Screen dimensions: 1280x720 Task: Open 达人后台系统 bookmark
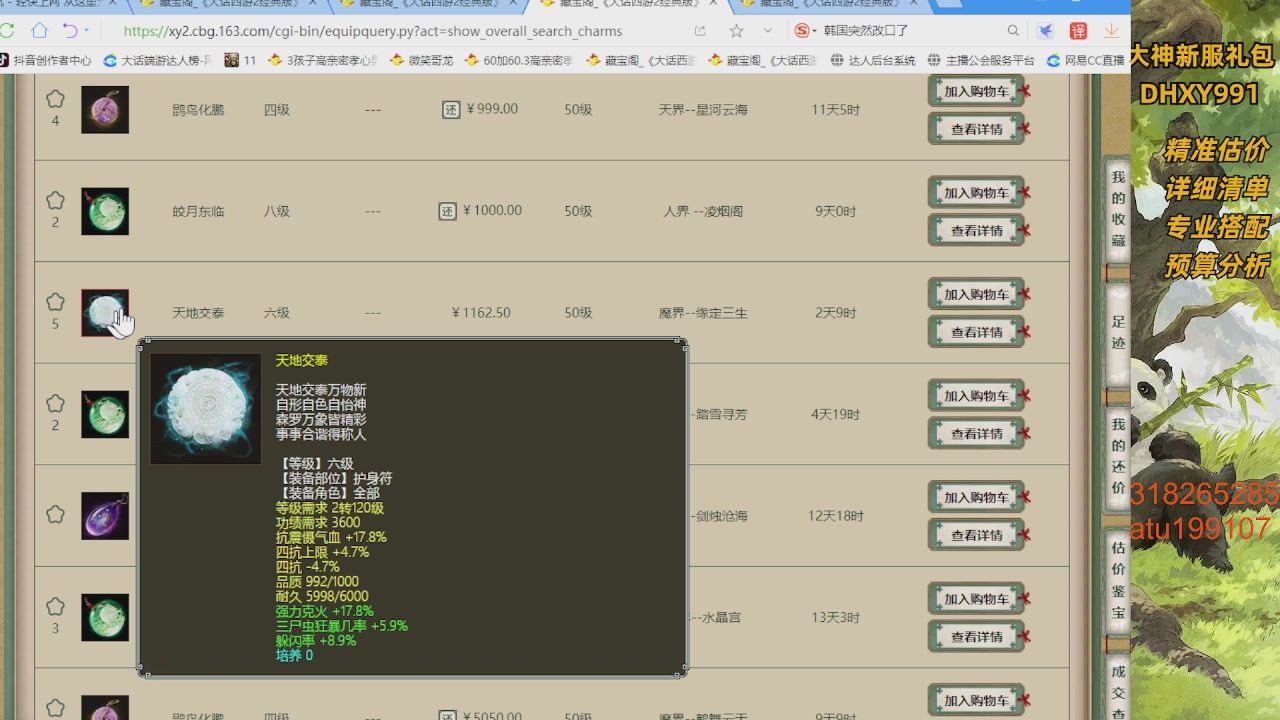coord(873,60)
